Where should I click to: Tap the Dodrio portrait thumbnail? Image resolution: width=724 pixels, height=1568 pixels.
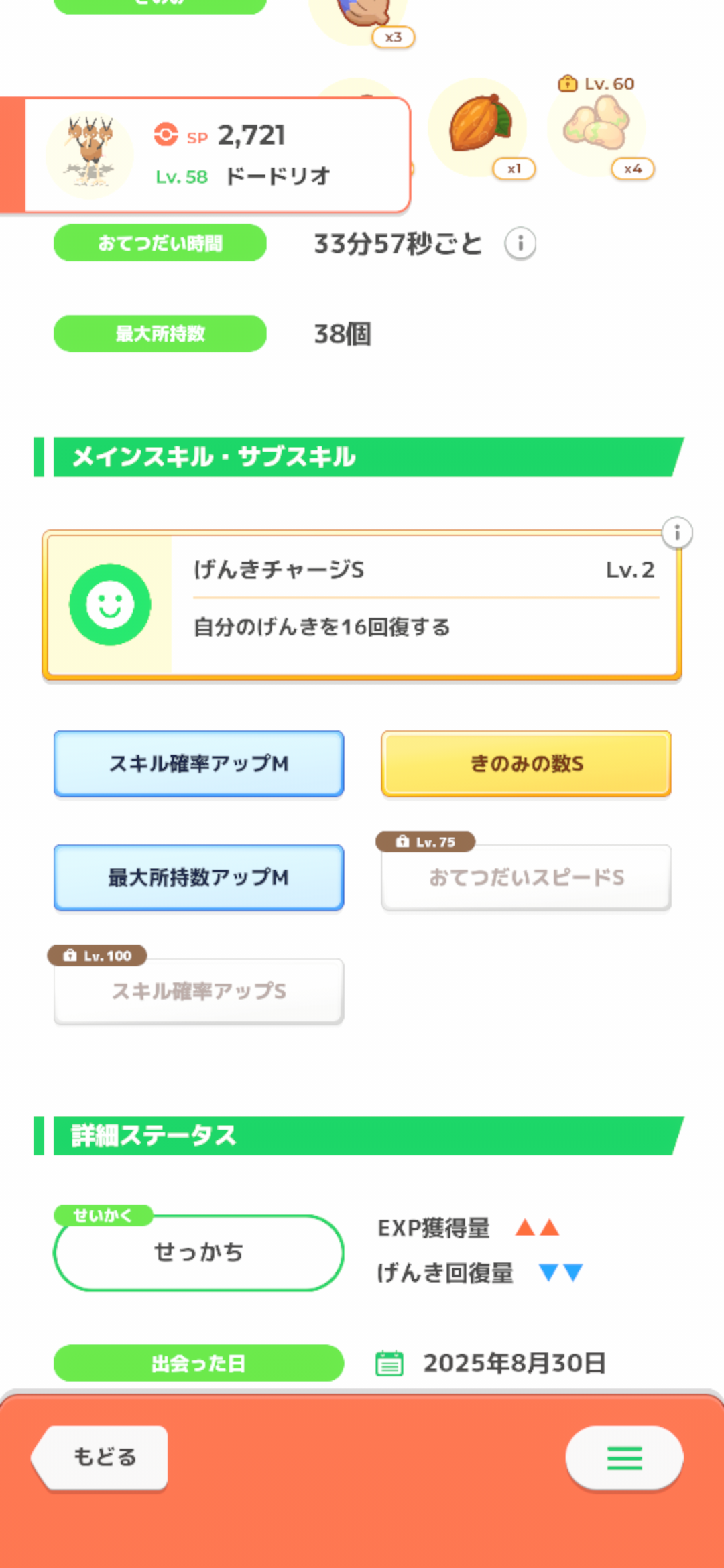point(90,155)
